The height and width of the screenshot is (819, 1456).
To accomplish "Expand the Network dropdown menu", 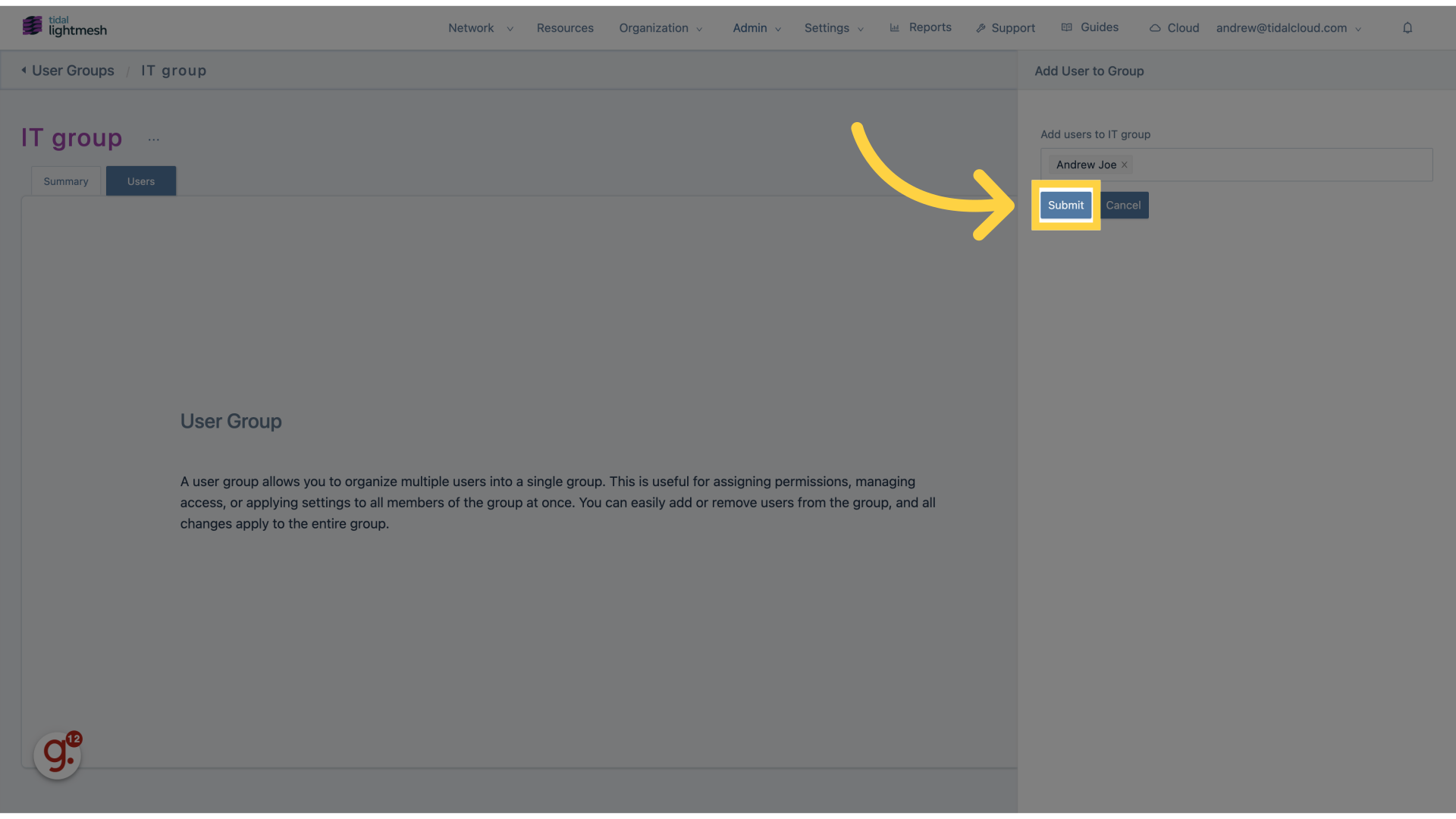I will click(481, 28).
